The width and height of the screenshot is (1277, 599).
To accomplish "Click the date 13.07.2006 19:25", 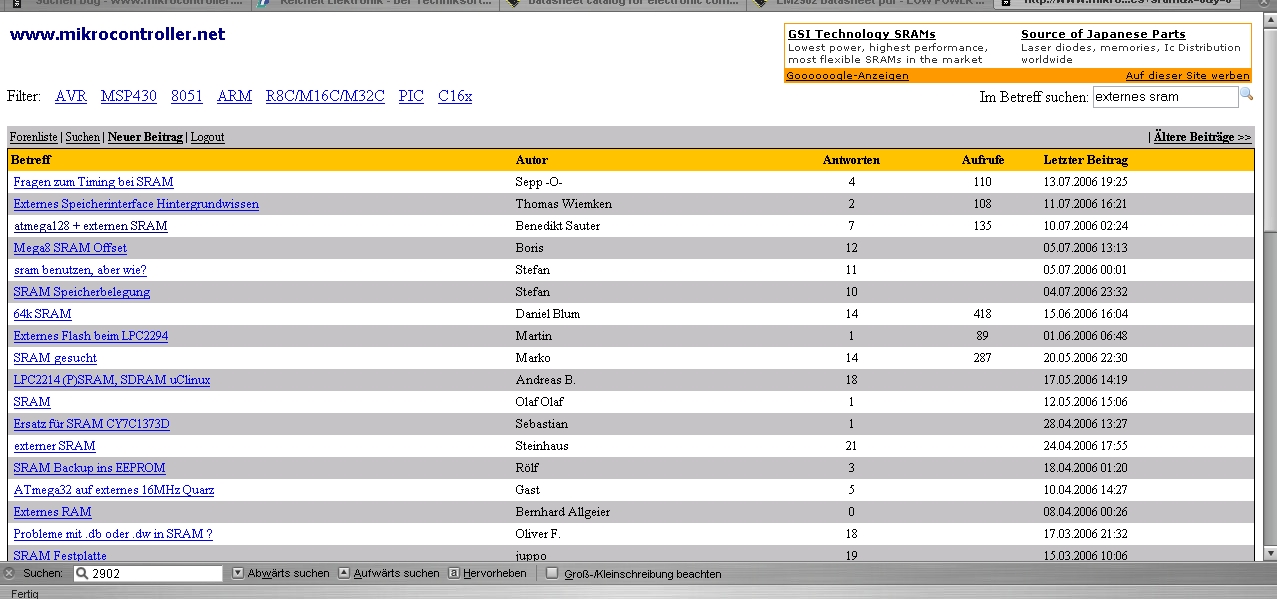I will 1086,182.
